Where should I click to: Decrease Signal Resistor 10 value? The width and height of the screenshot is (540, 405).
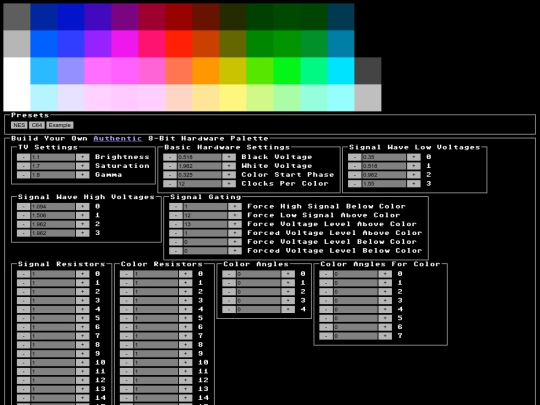point(23,363)
